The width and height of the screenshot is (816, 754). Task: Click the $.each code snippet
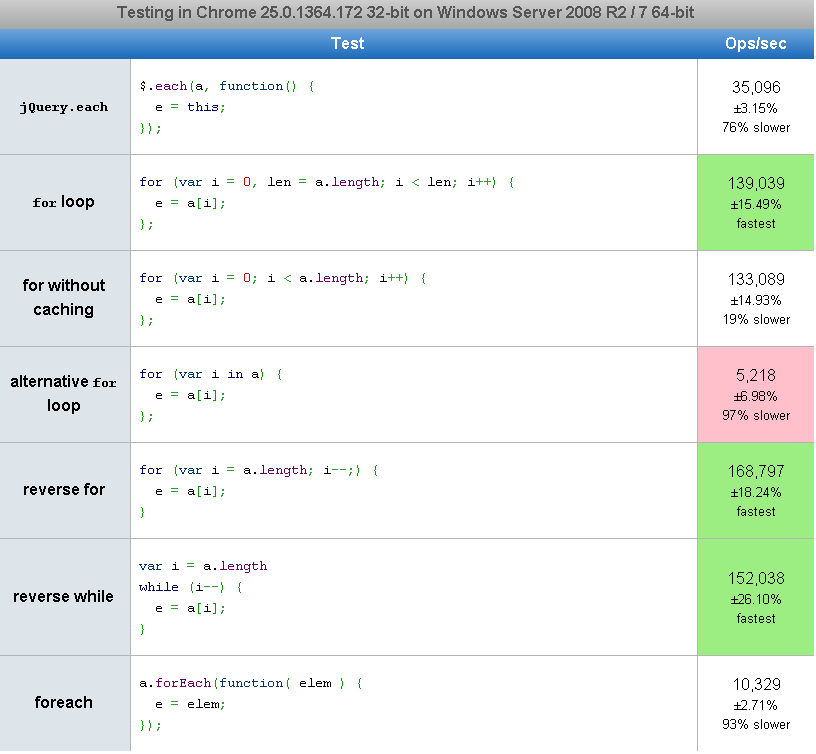coord(228,107)
